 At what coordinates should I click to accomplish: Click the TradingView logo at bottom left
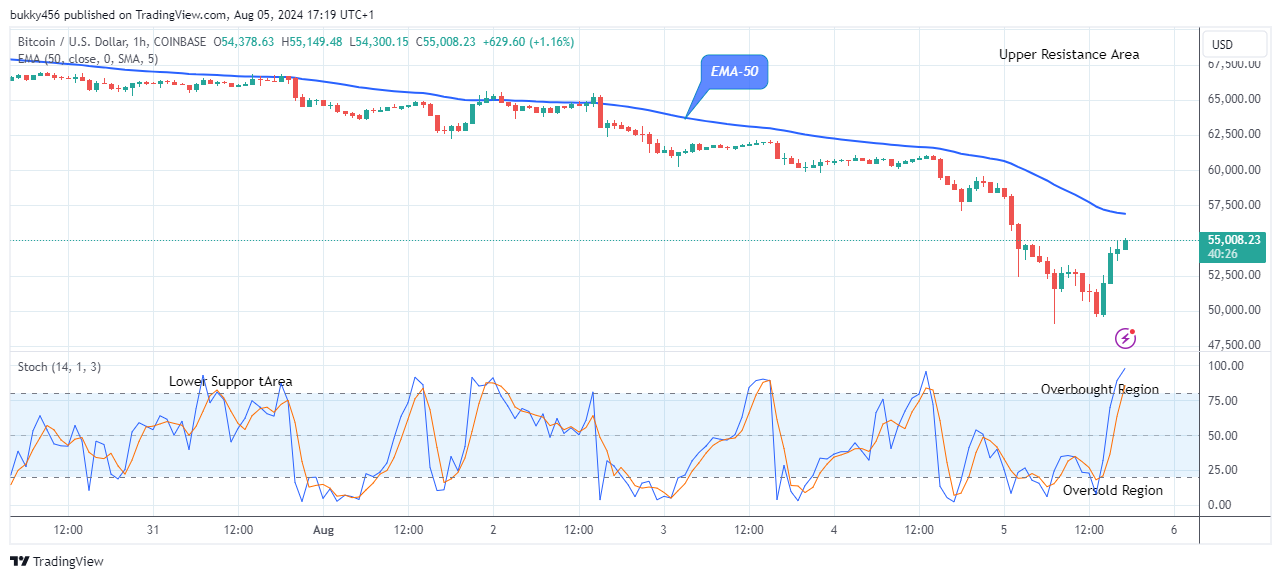[x=56, y=562]
